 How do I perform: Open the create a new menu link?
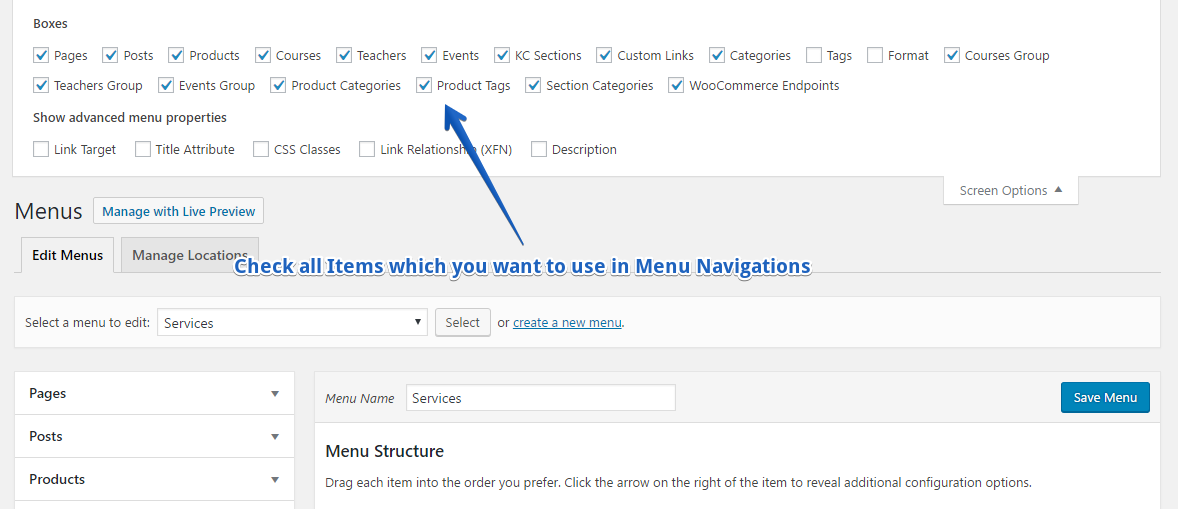click(567, 323)
